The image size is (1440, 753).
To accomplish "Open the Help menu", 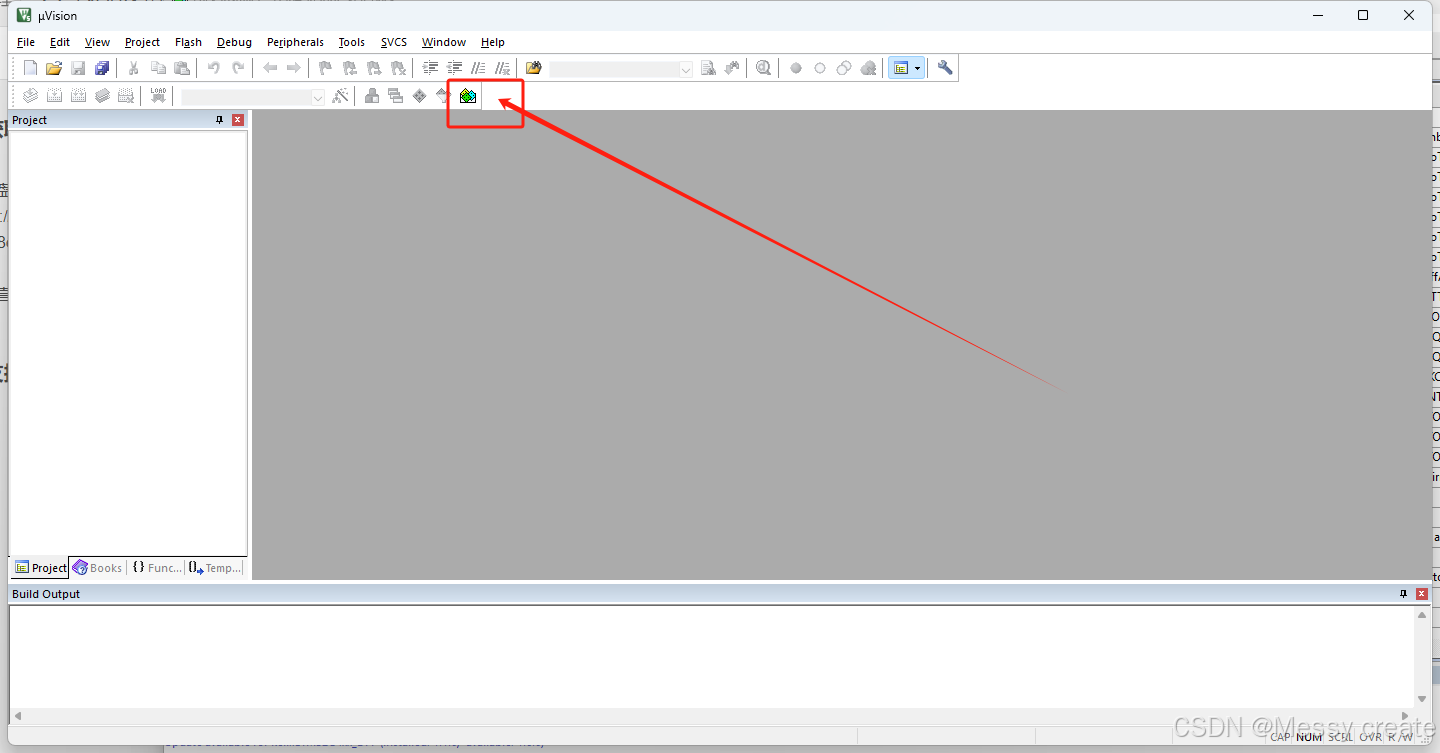I will tap(492, 42).
